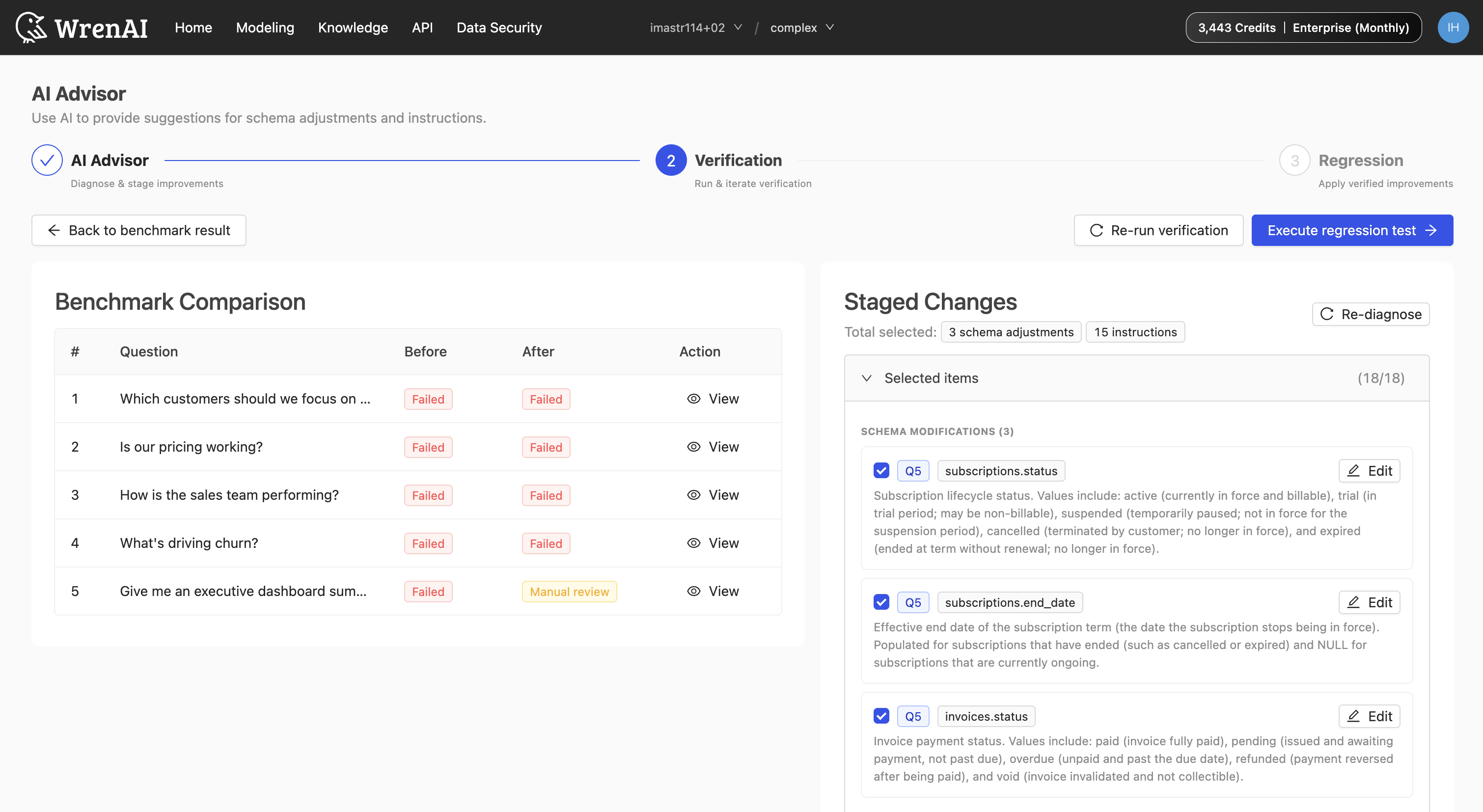The image size is (1483, 812).
Task: Click the eye icon for question 4
Action: pos(694,543)
